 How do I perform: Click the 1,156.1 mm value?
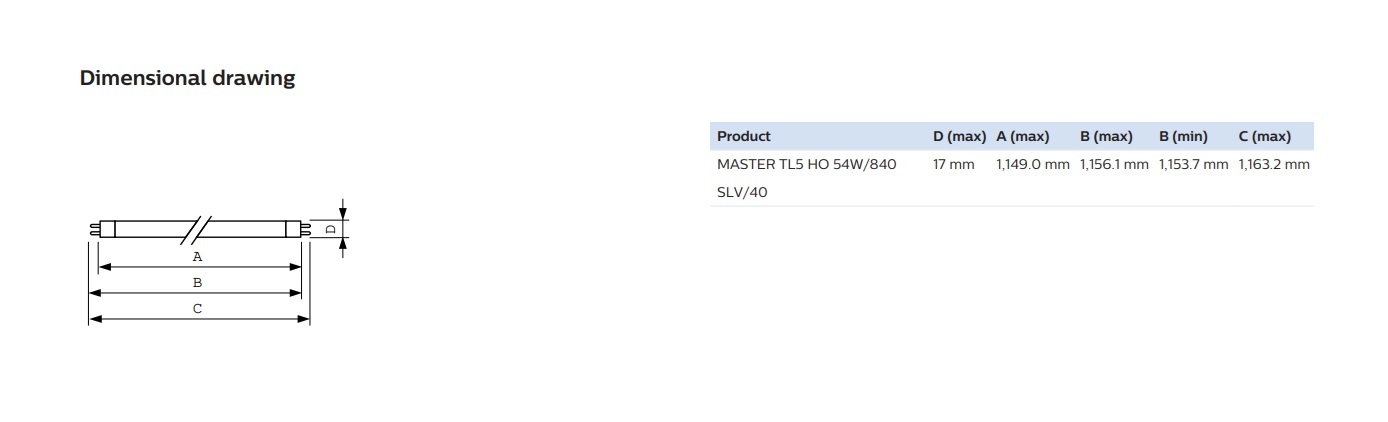1114,164
